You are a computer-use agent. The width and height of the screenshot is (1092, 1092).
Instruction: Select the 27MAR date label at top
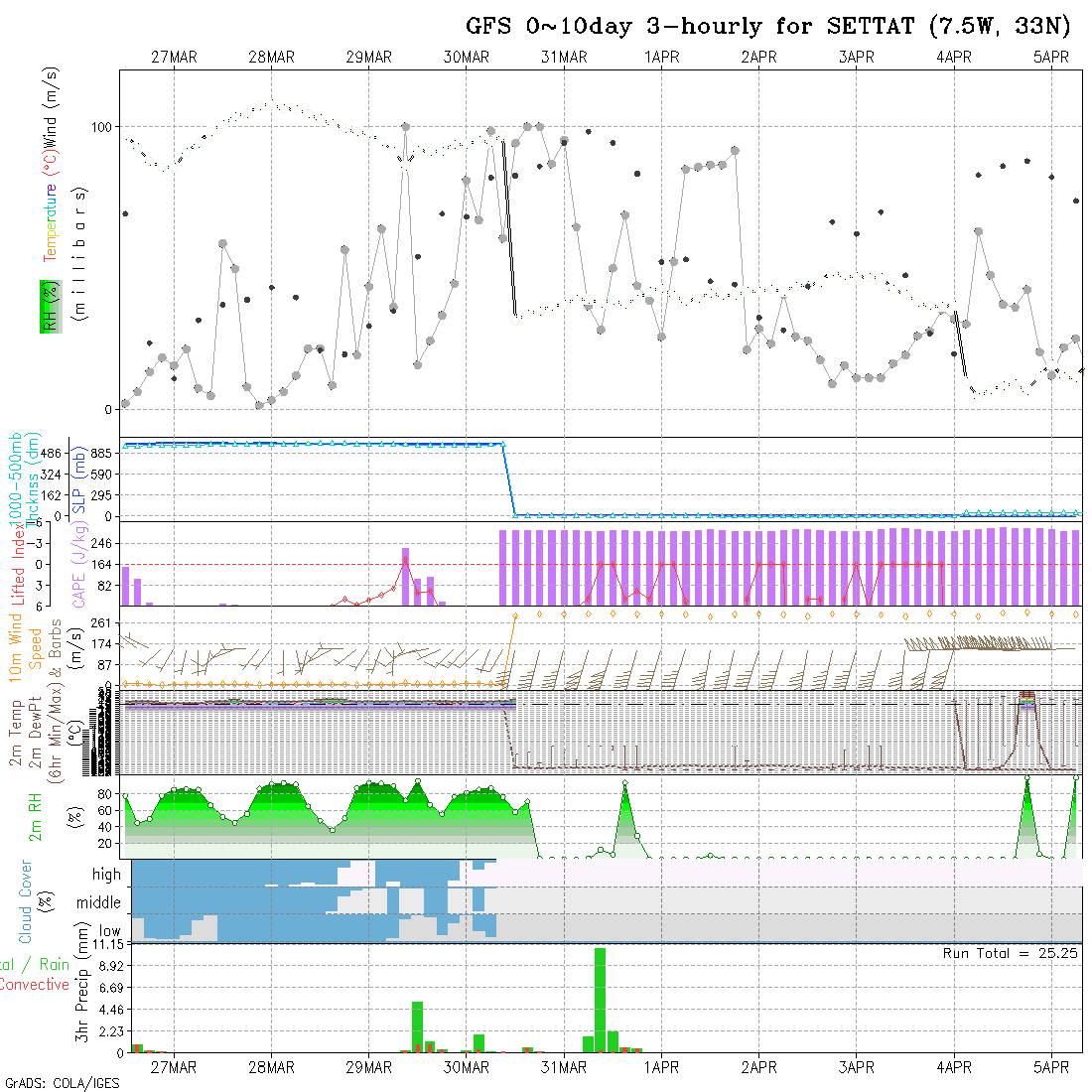pyautogui.click(x=174, y=58)
